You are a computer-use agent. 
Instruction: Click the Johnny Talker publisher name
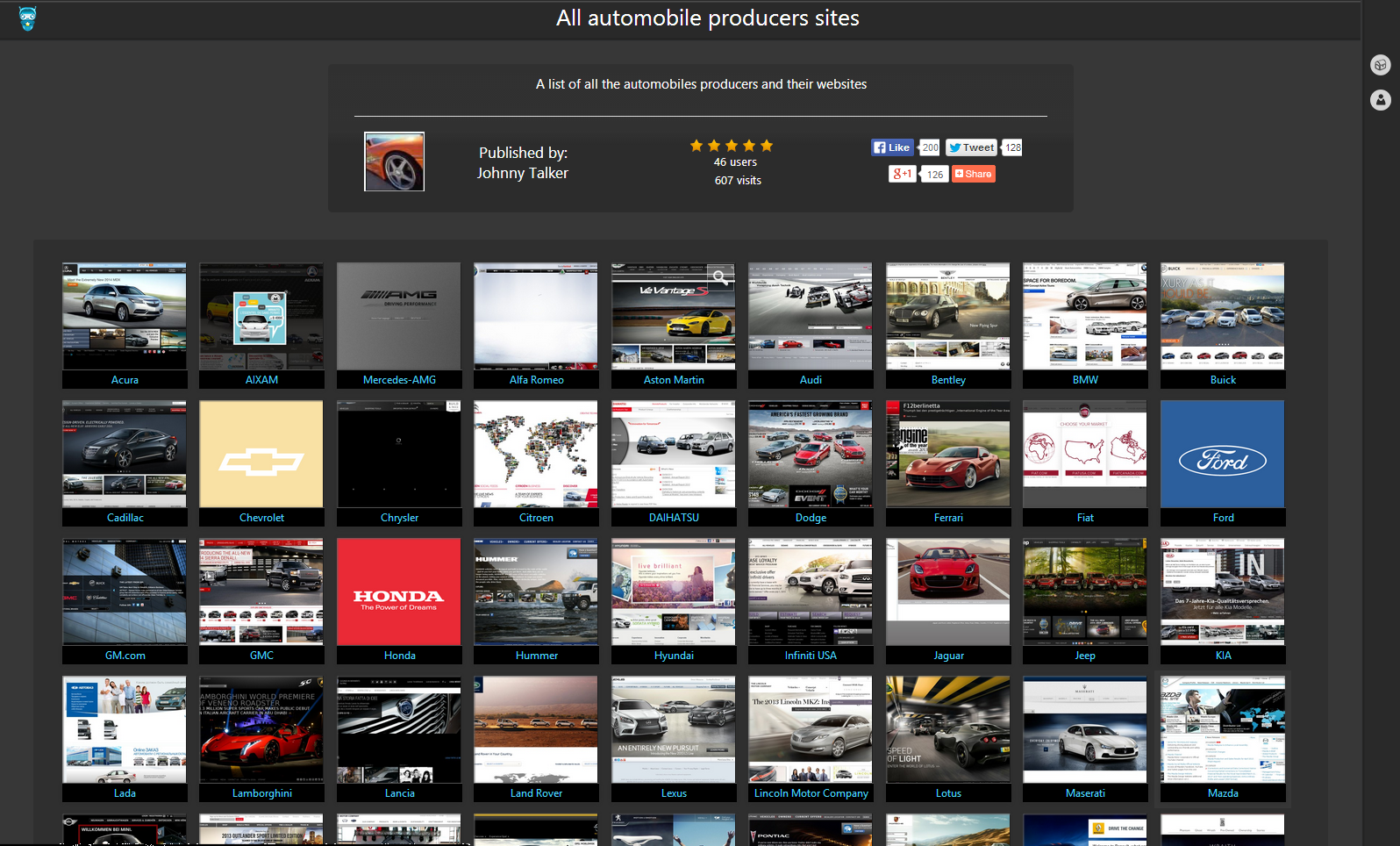click(x=523, y=173)
